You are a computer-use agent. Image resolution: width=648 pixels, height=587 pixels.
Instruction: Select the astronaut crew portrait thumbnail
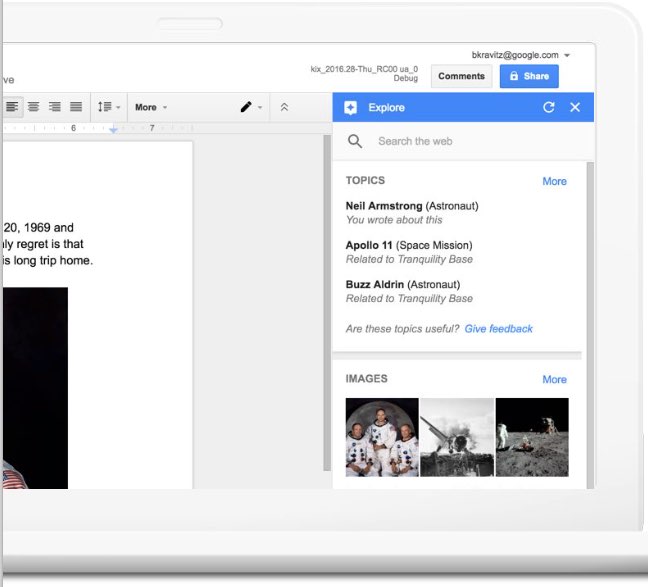(382, 437)
